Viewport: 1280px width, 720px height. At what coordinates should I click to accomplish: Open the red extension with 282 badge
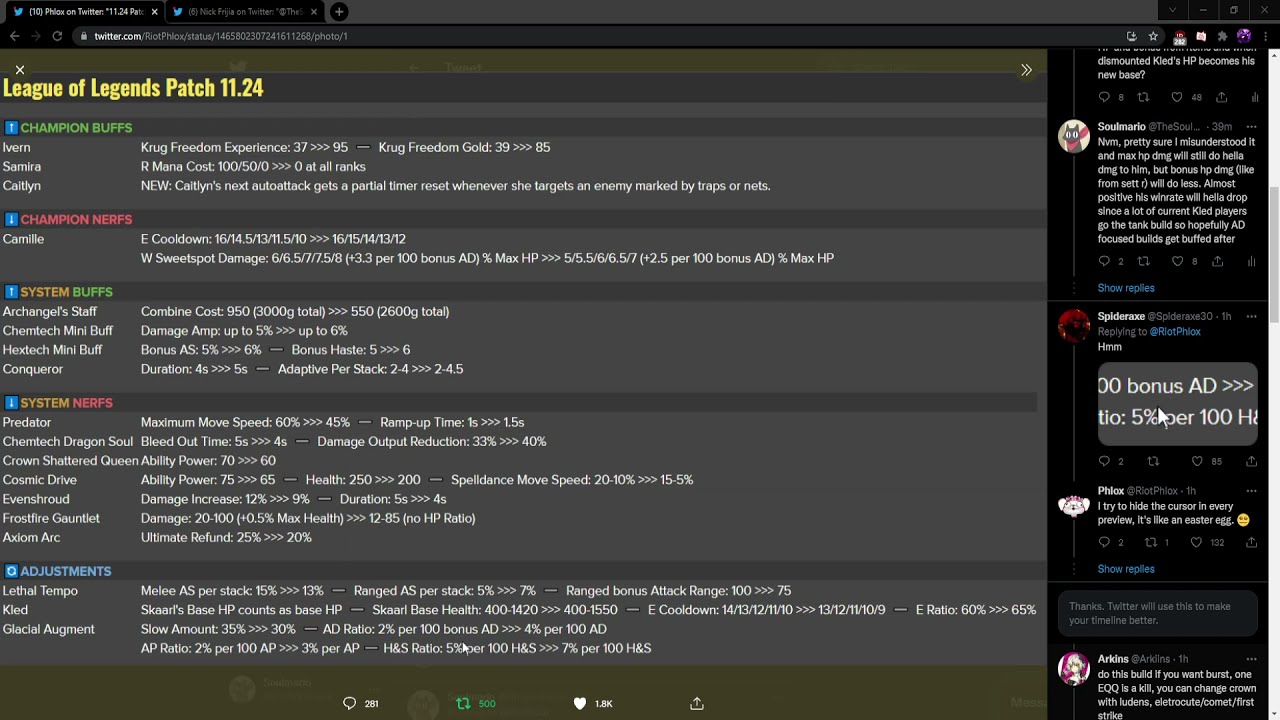(1180, 36)
